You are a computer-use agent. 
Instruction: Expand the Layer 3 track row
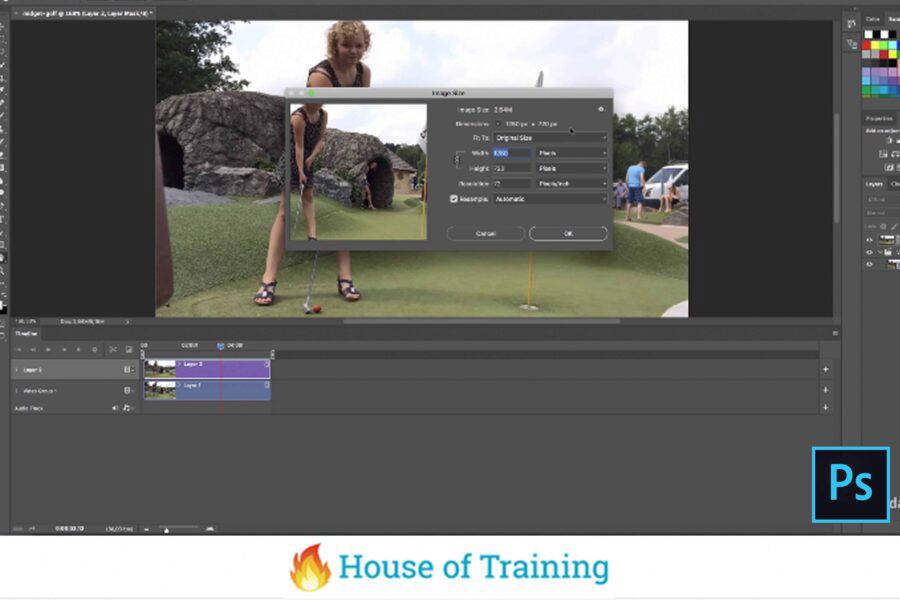(16, 370)
